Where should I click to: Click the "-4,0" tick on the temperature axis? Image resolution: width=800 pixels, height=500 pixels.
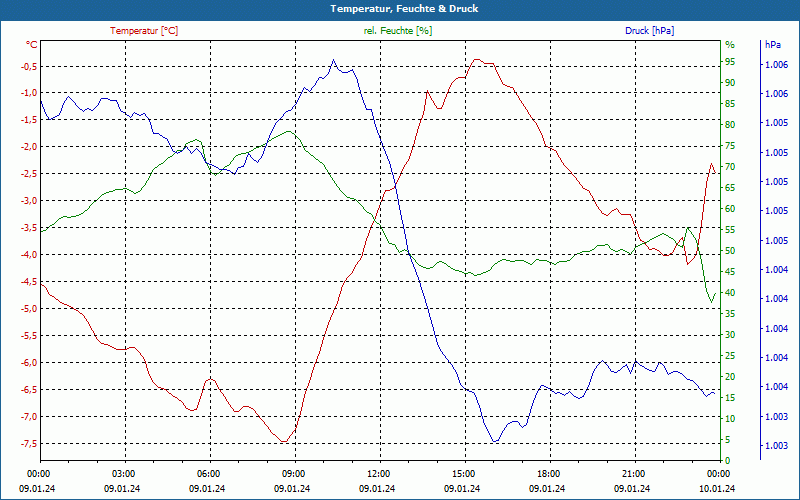(29, 255)
